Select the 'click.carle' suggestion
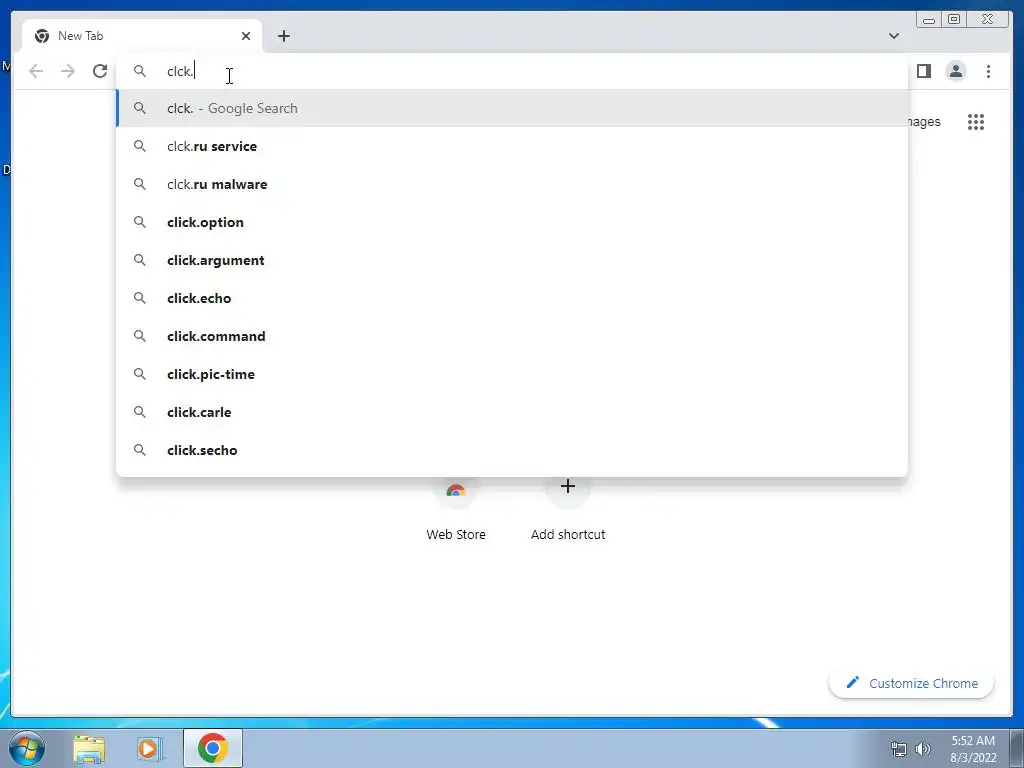Viewport: 1024px width, 768px height. pyautogui.click(x=512, y=412)
